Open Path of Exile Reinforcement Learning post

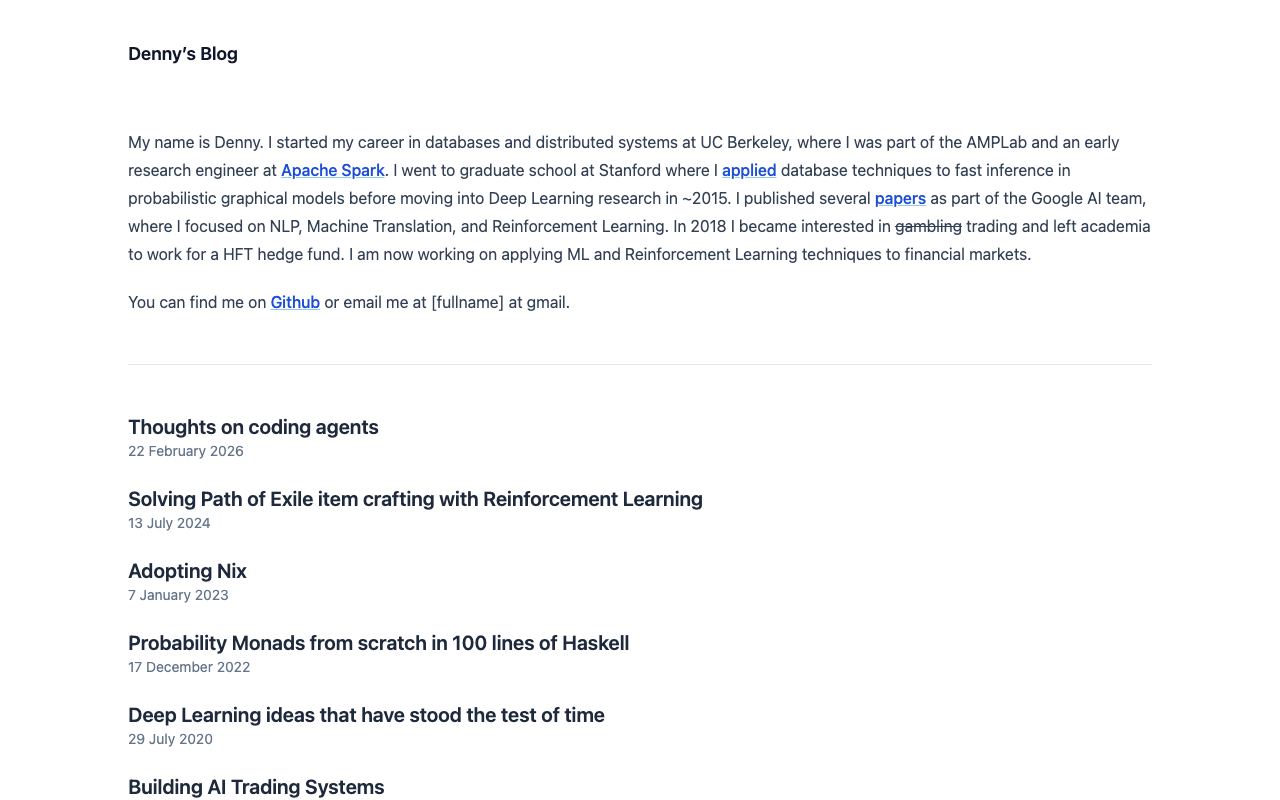[415, 499]
